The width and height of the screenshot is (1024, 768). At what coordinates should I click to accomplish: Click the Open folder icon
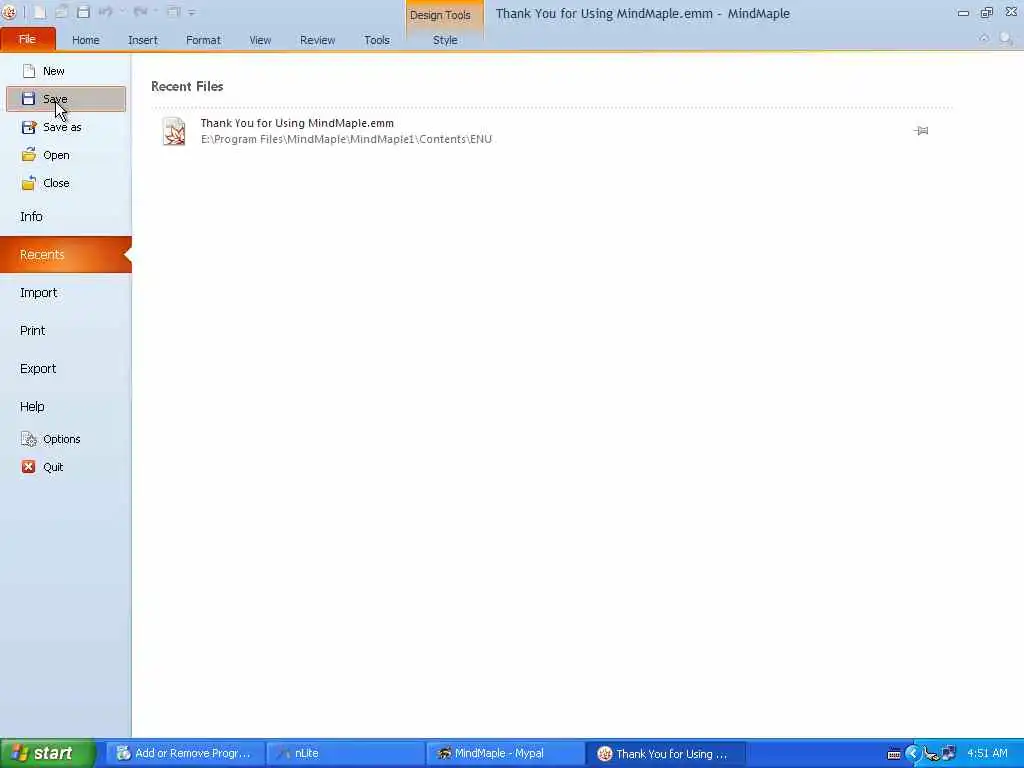[29, 155]
